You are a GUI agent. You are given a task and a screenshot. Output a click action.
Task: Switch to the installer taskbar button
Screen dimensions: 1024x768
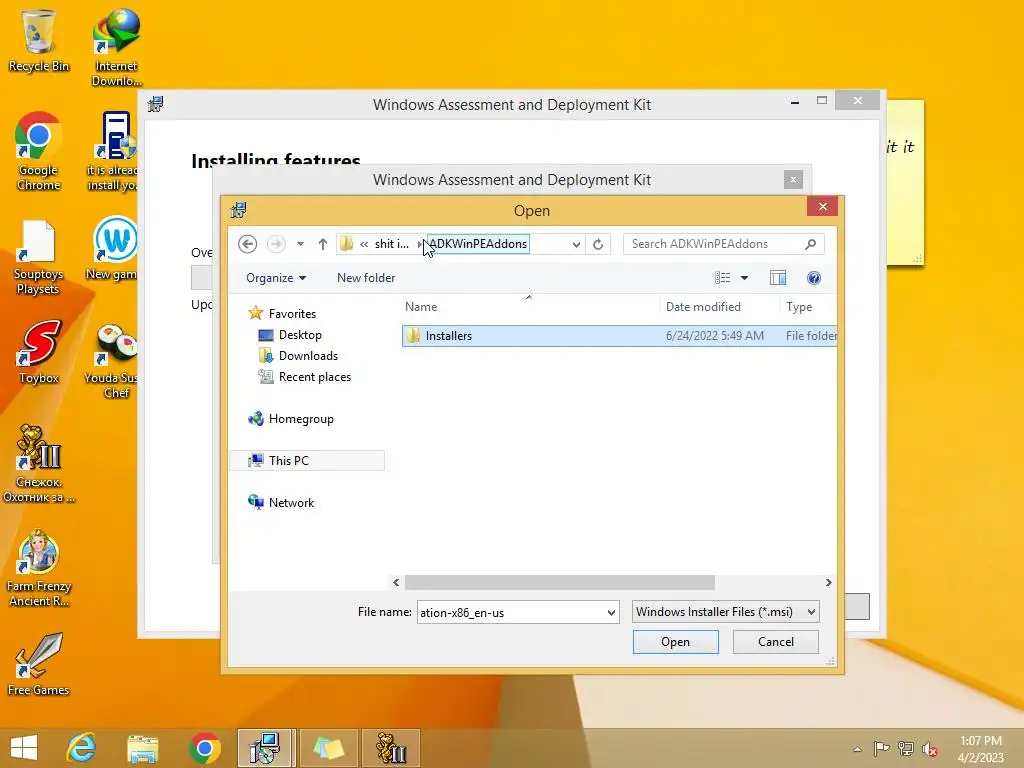[x=266, y=748]
